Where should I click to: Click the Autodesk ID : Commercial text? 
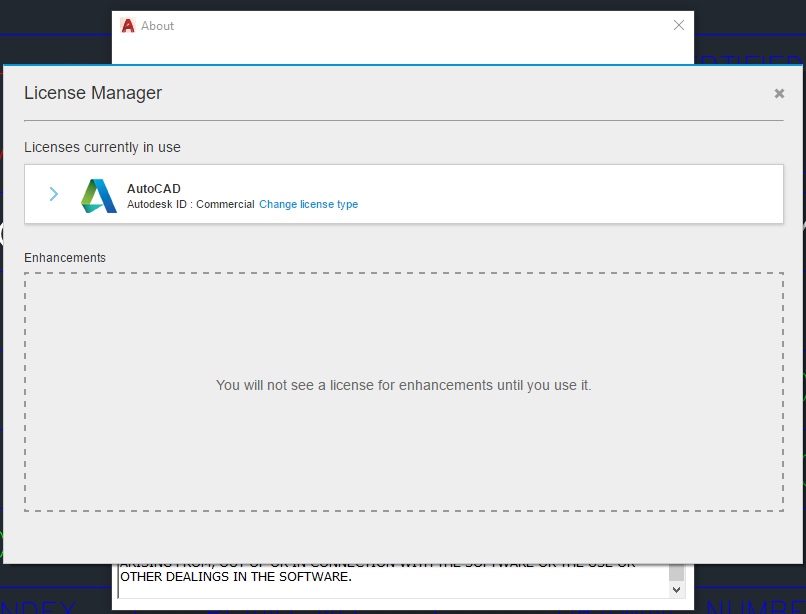191,204
